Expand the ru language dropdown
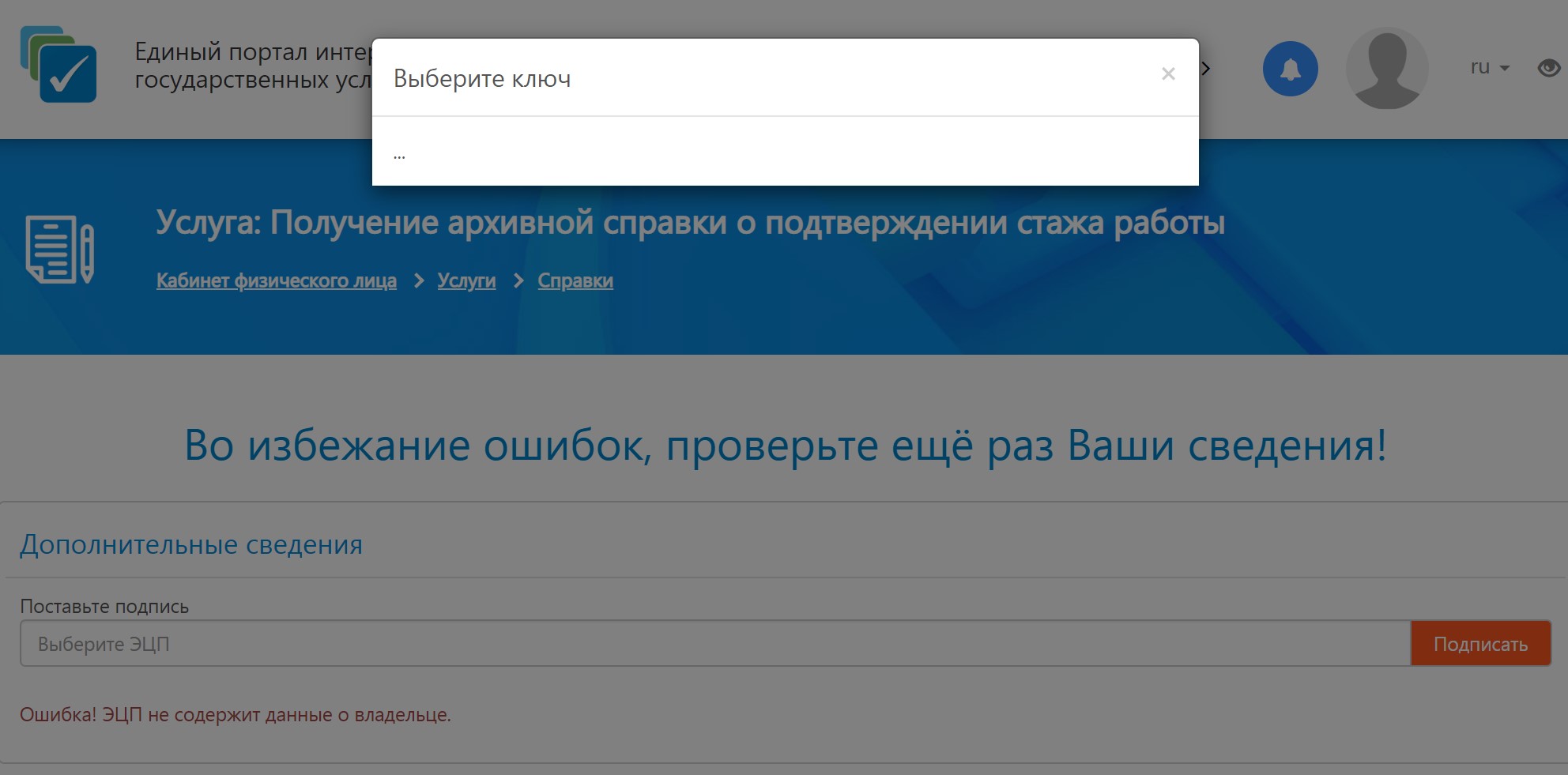1568x775 pixels. click(1489, 68)
